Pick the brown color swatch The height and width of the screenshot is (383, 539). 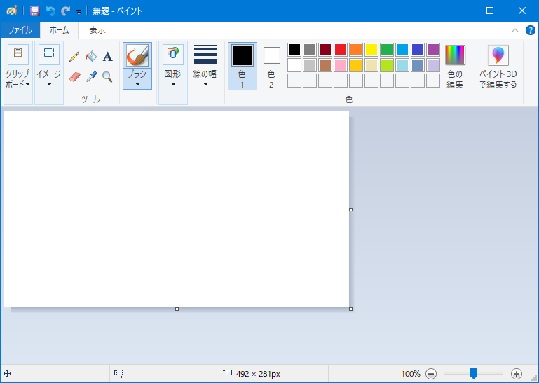tap(325, 65)
